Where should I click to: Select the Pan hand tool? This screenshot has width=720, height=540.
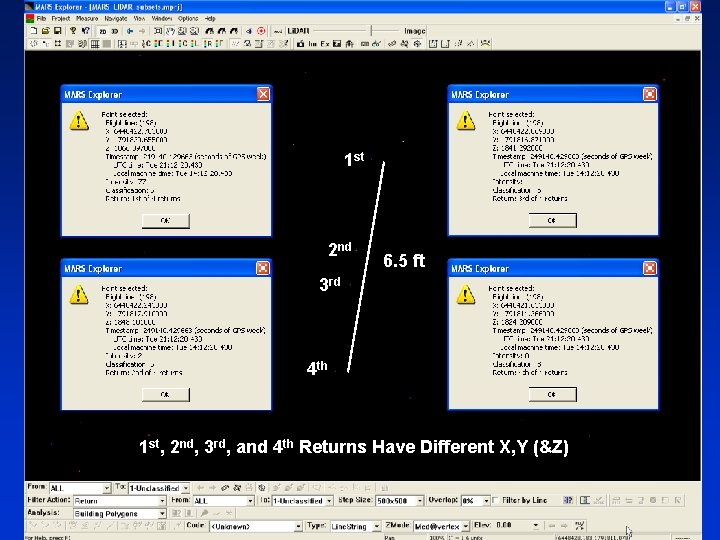click(x=170, y=31)
